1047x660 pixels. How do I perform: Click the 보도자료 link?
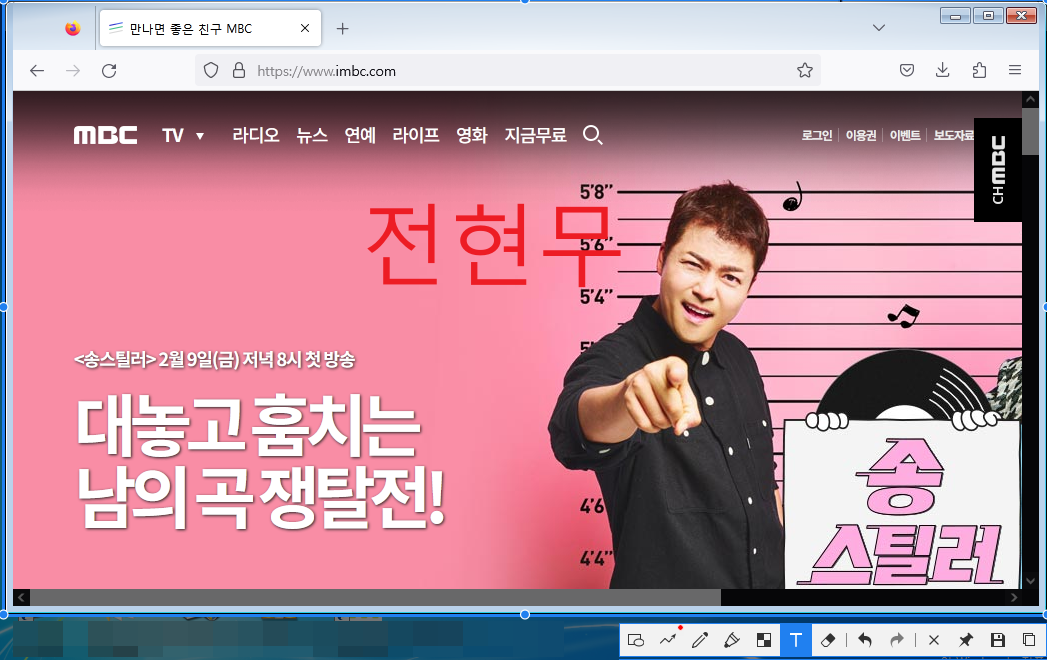954,136
